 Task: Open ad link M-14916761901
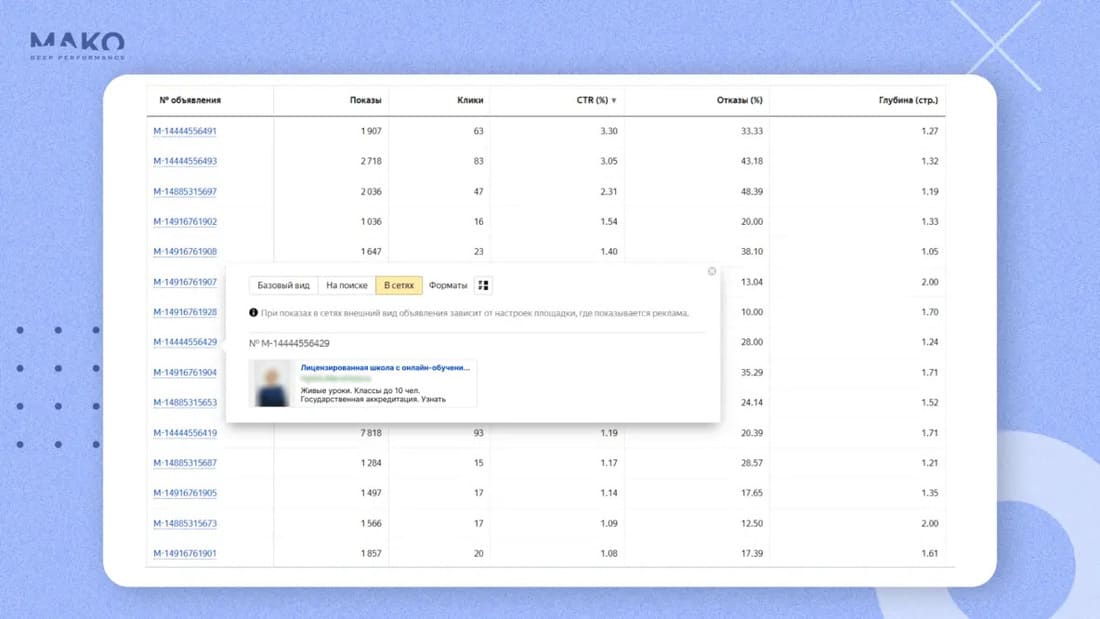click(x=185, y=554)
